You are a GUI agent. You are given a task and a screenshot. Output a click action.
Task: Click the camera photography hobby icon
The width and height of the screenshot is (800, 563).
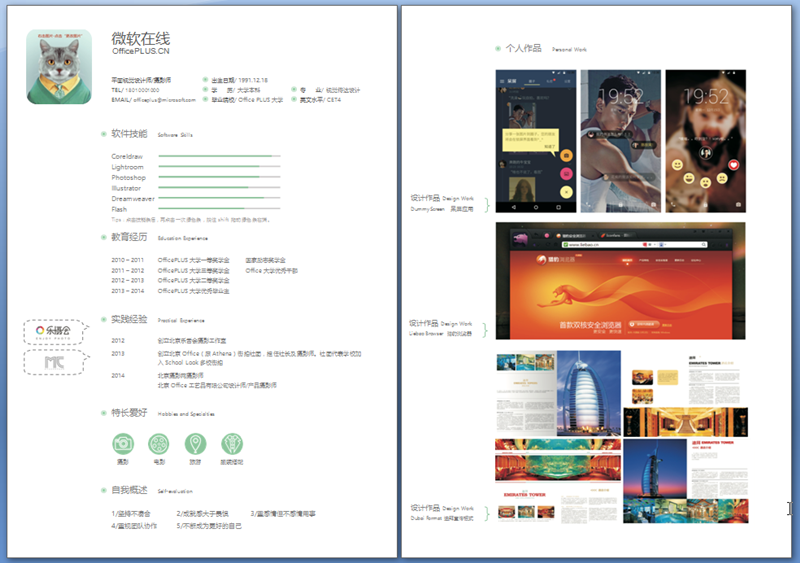pos(123,444)
